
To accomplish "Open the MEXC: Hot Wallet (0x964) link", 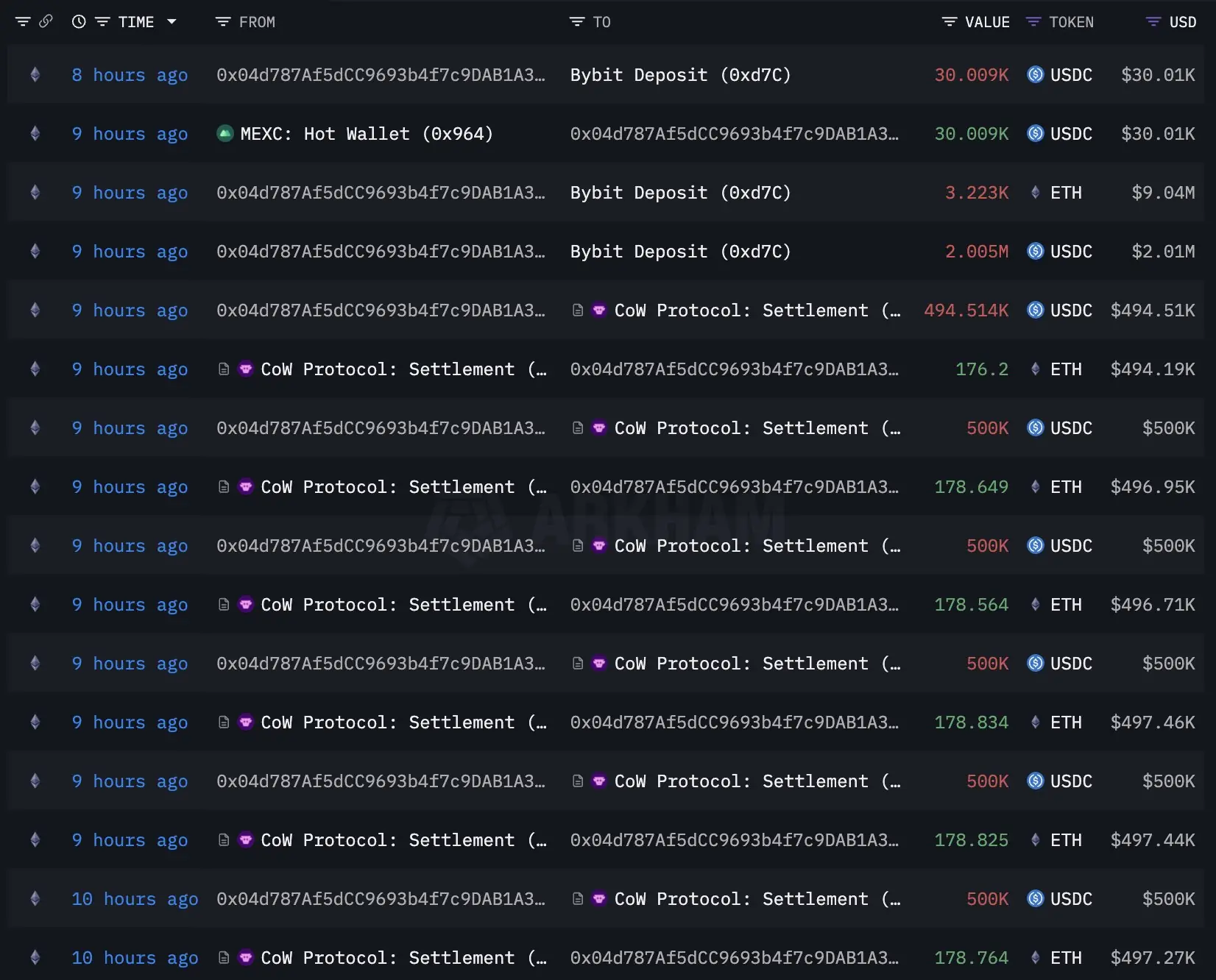I will coord(367,134).
